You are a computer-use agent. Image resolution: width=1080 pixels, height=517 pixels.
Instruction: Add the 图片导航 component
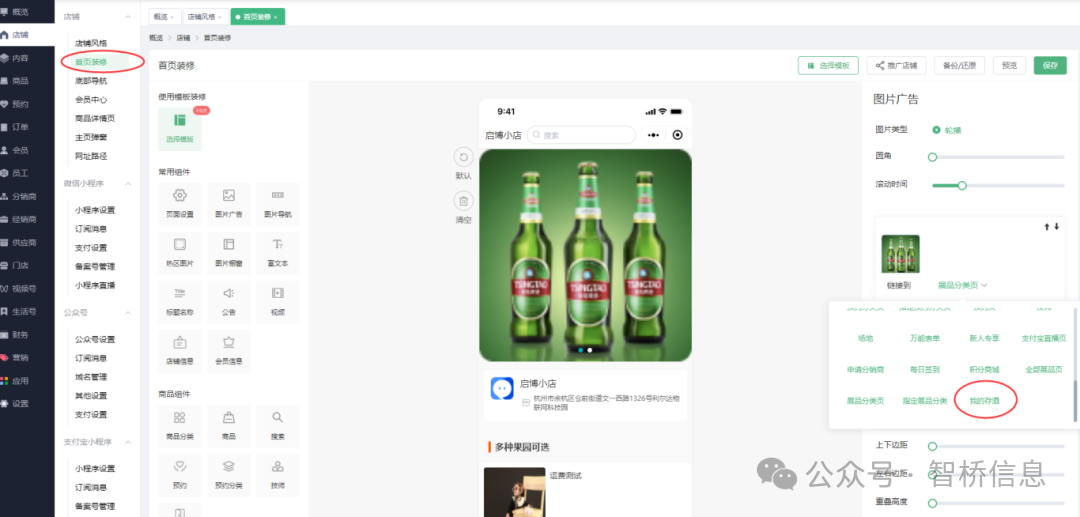pyautogui.click(x=278, y=203)
